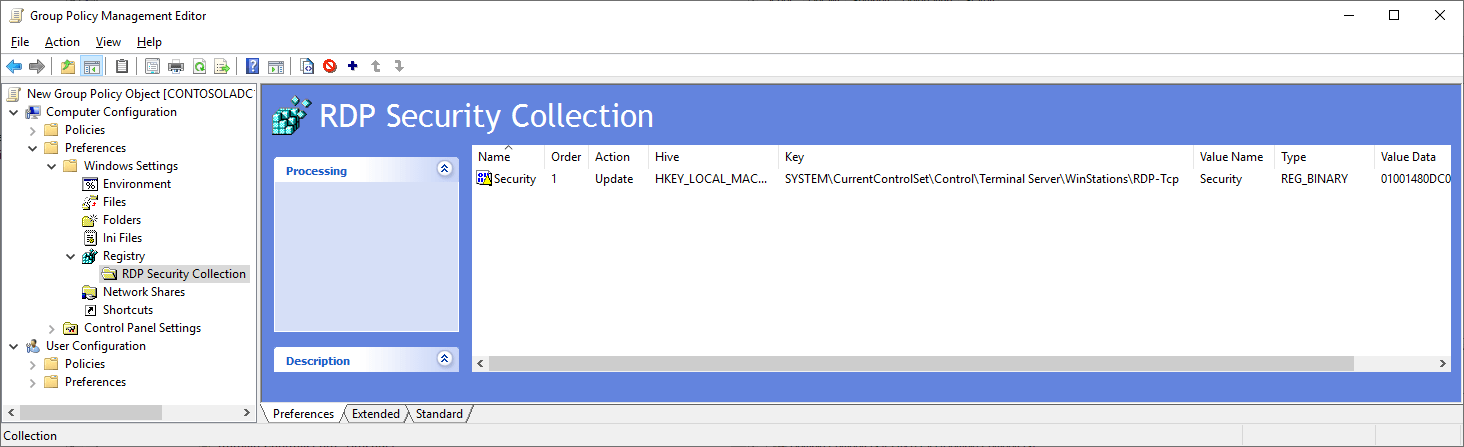Viewport: 1464px width, 447px height.
Task: Click the Security registry item icon
Action: pos(485,179)
